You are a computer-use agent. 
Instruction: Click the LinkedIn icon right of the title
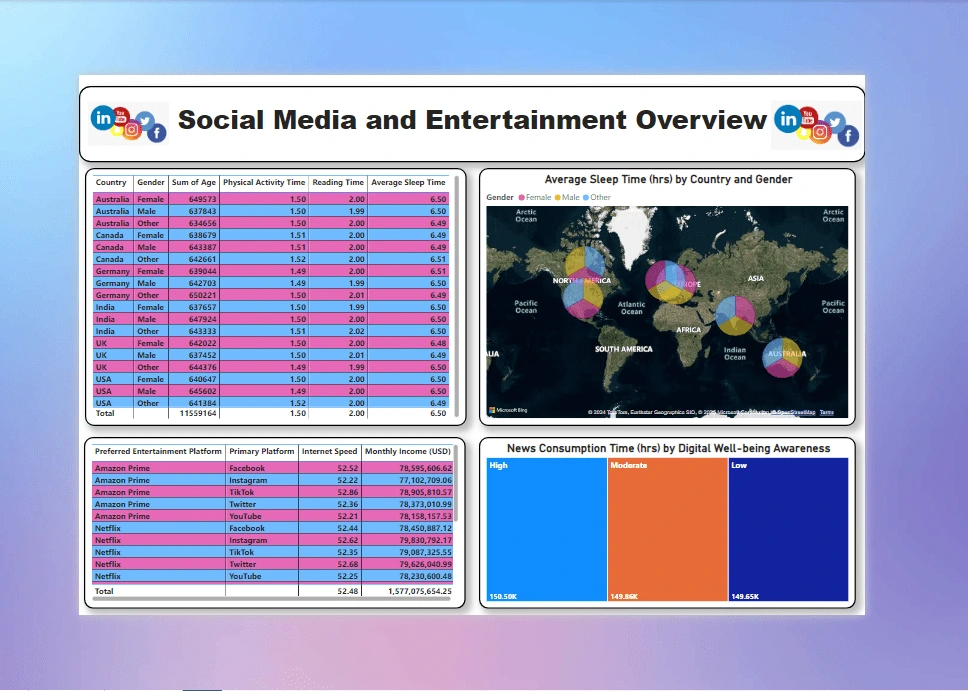coord(788,119)
